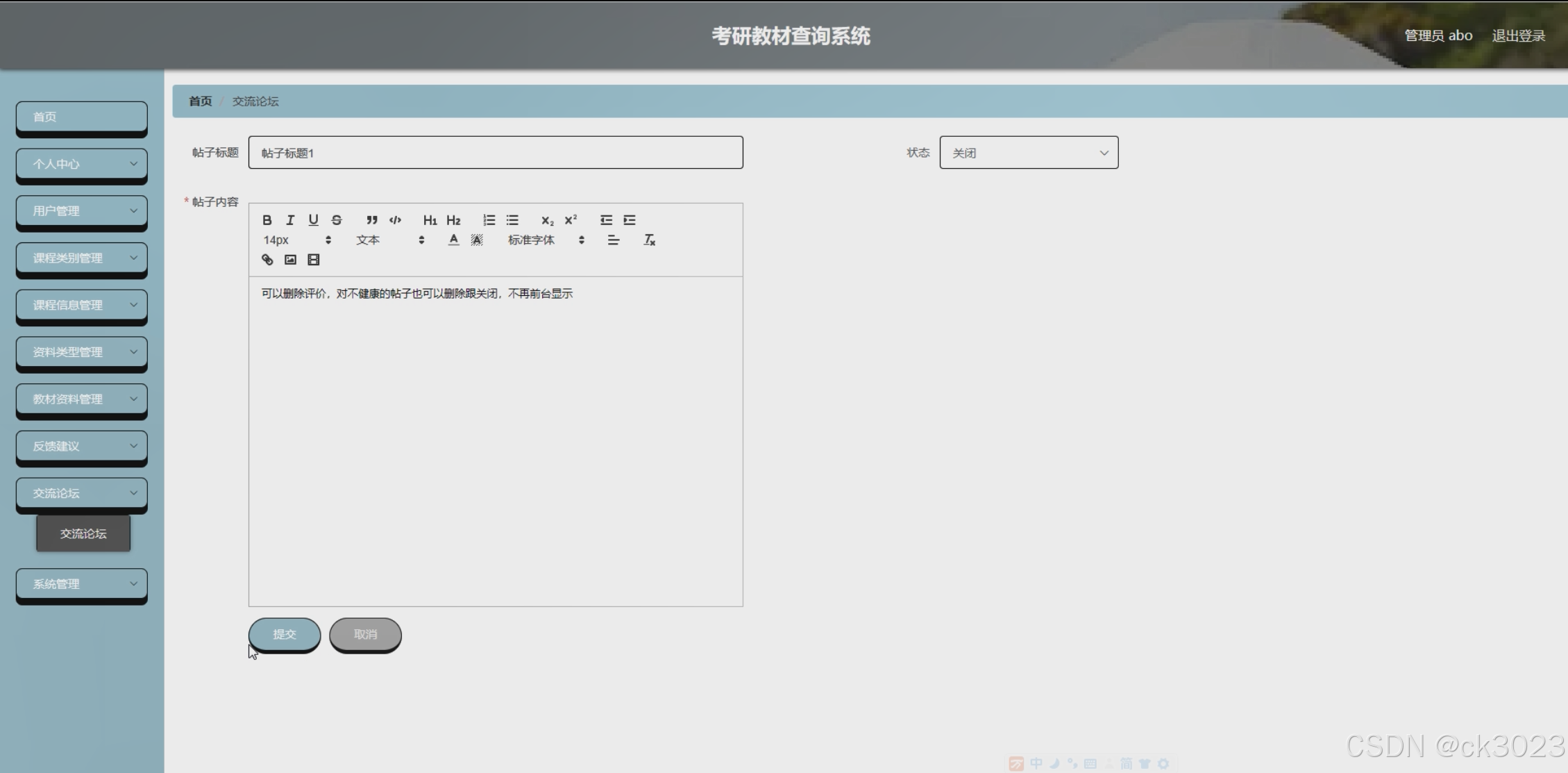Select 交流论坛 submenu item in sidebar
The image size is (1568, 773).
[83, 533]
